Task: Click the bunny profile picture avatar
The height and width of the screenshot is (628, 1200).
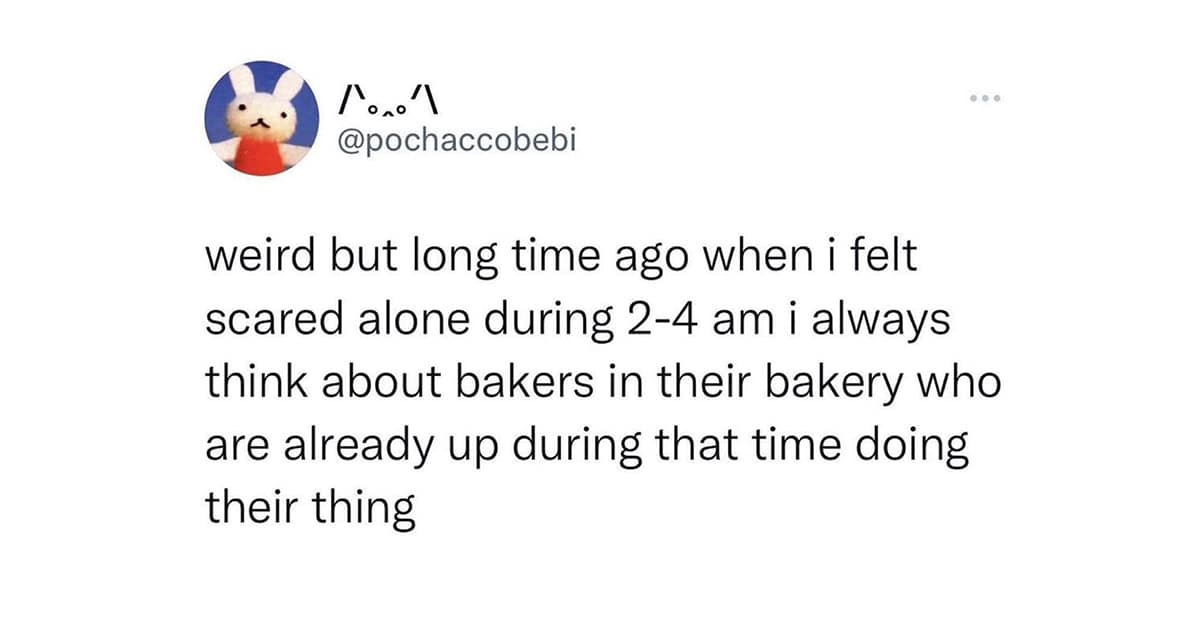Action: click(262, 118)
